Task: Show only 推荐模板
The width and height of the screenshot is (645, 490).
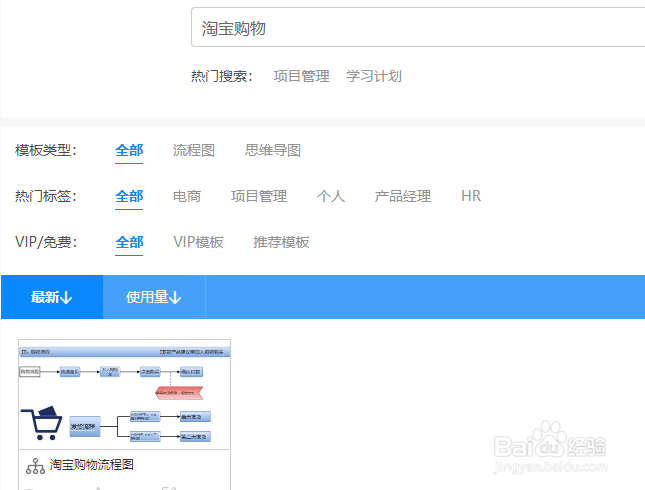Action: coord(281,242)
